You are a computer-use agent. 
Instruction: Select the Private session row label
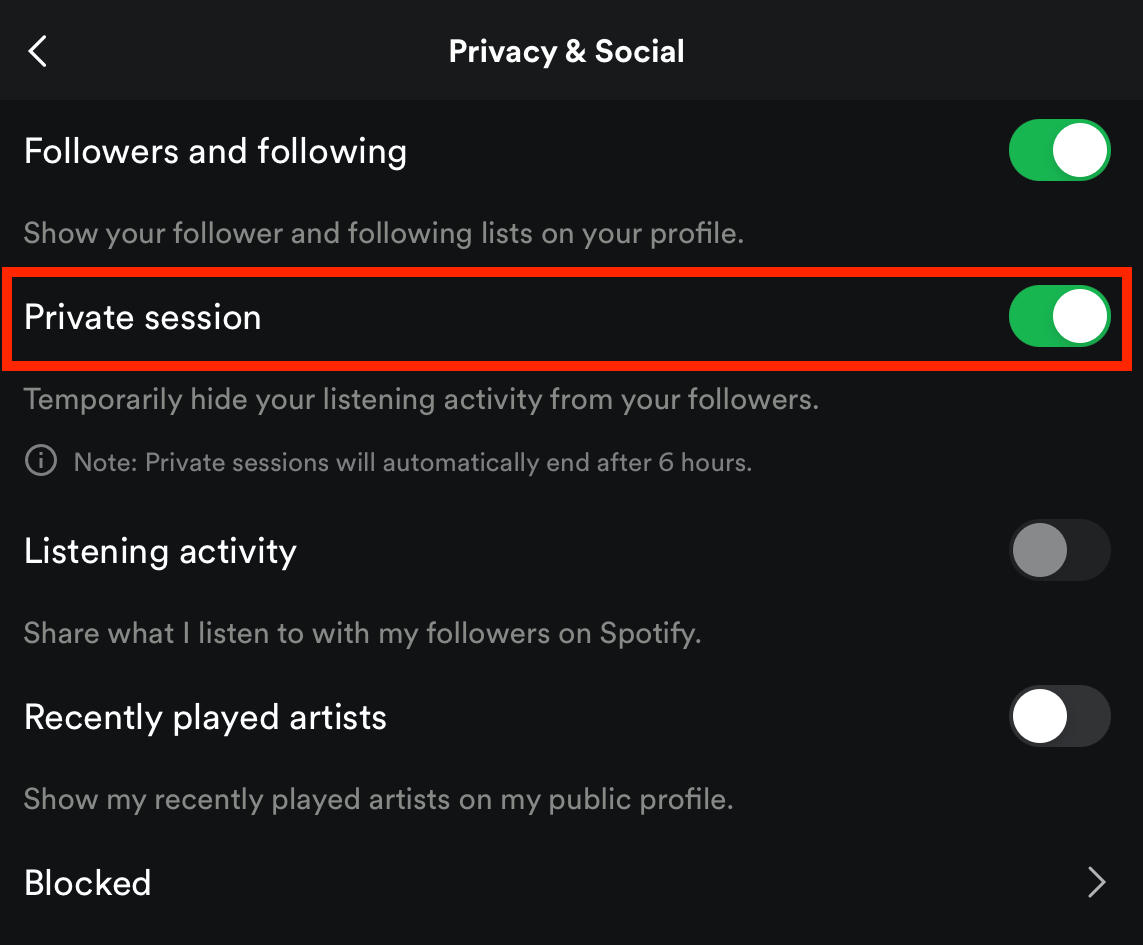pos(142,316)
